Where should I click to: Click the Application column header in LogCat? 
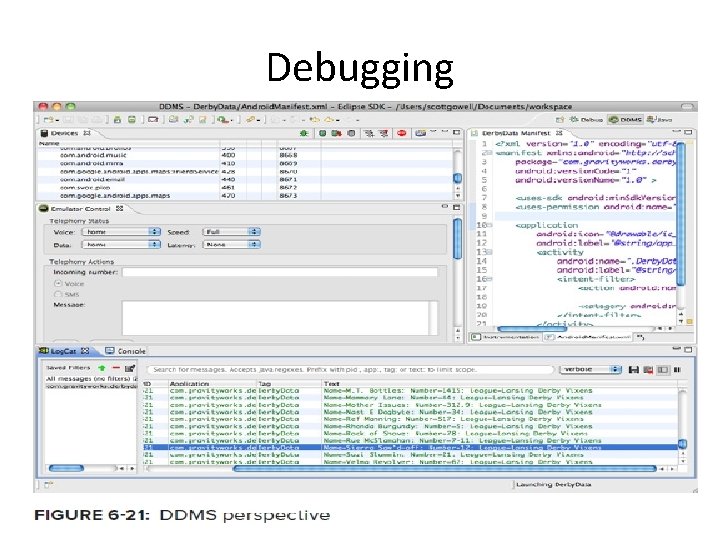212,383
